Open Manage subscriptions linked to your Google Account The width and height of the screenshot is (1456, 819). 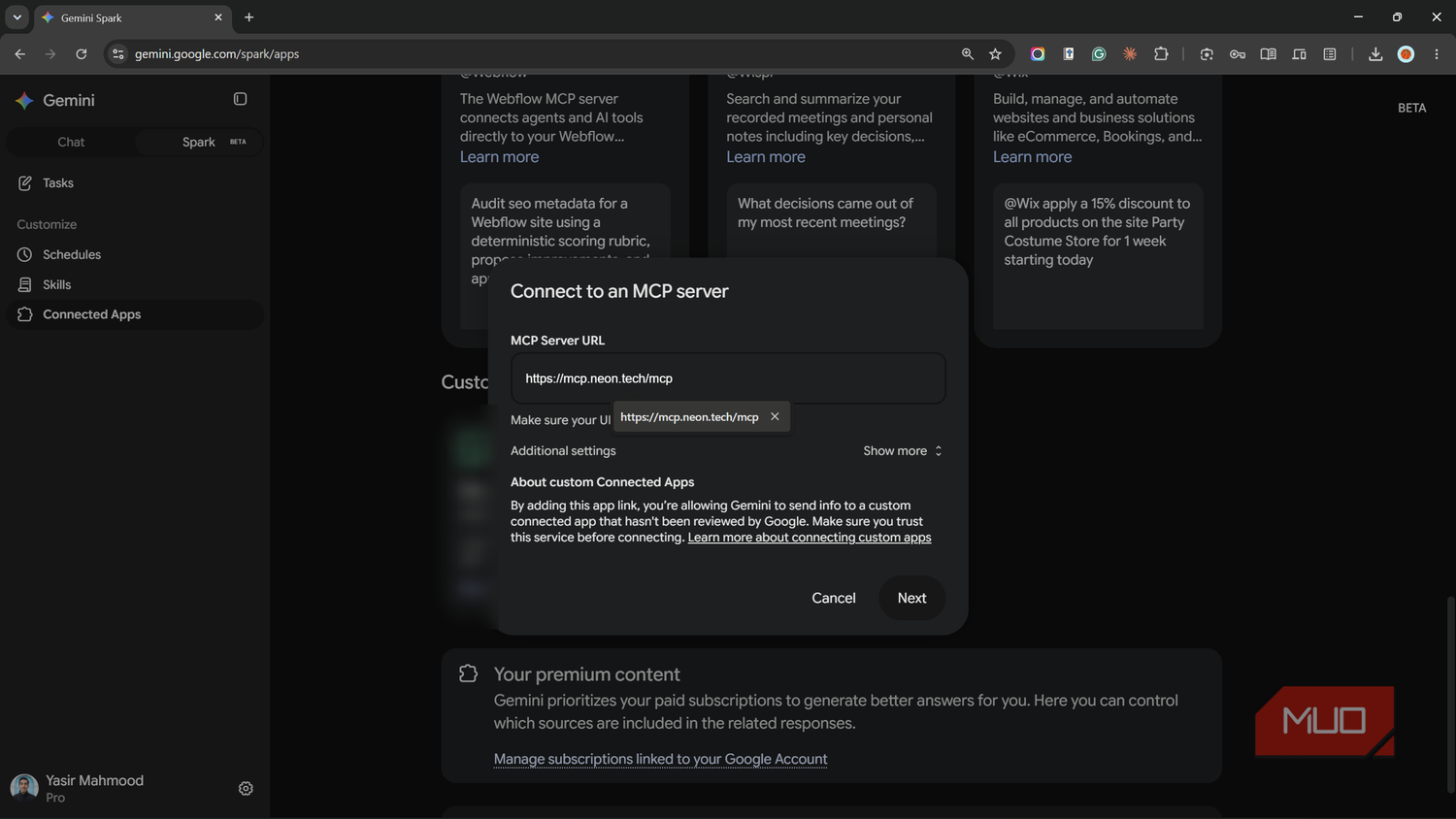point(660,759)
